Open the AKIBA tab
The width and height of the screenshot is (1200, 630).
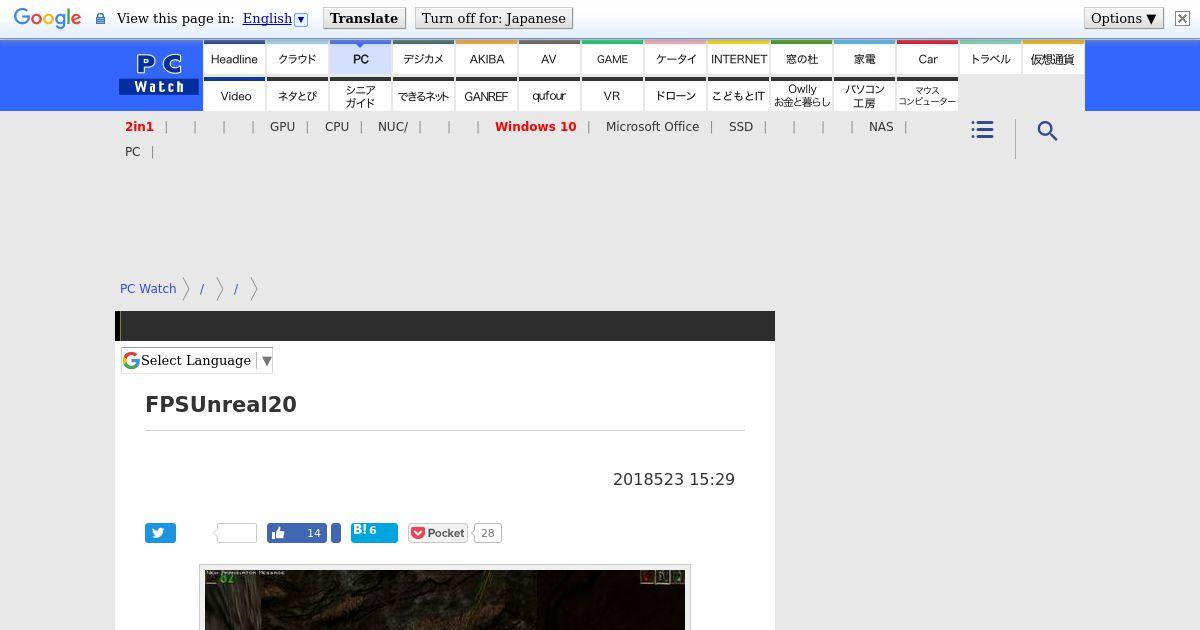coord(486,59)
